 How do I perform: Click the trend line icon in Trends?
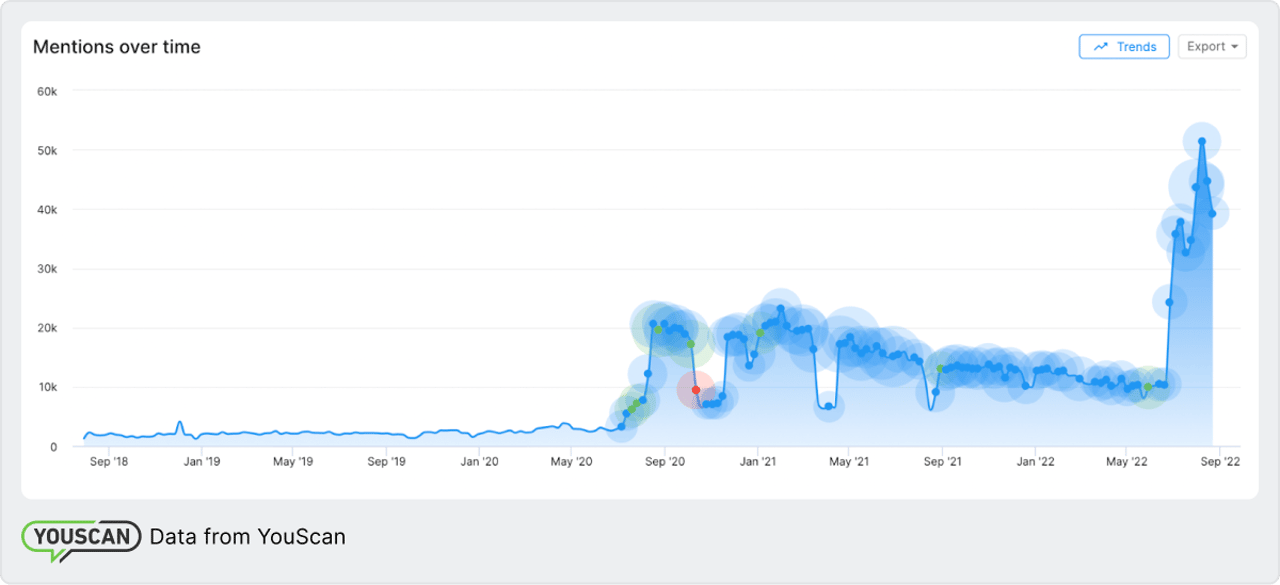click(1101, 46)
